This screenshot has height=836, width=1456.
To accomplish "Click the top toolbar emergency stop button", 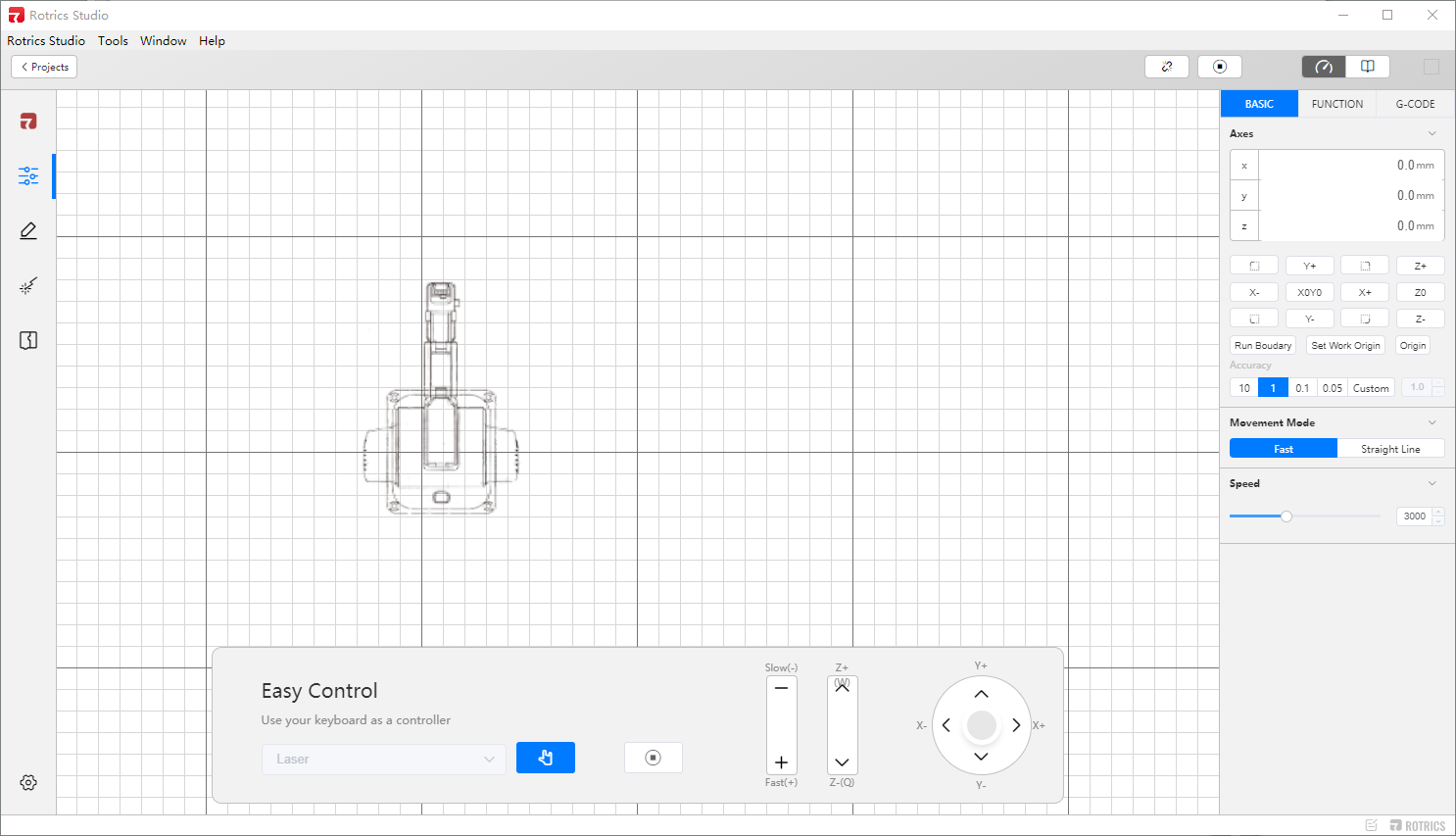I will [x=1220, y=67].
